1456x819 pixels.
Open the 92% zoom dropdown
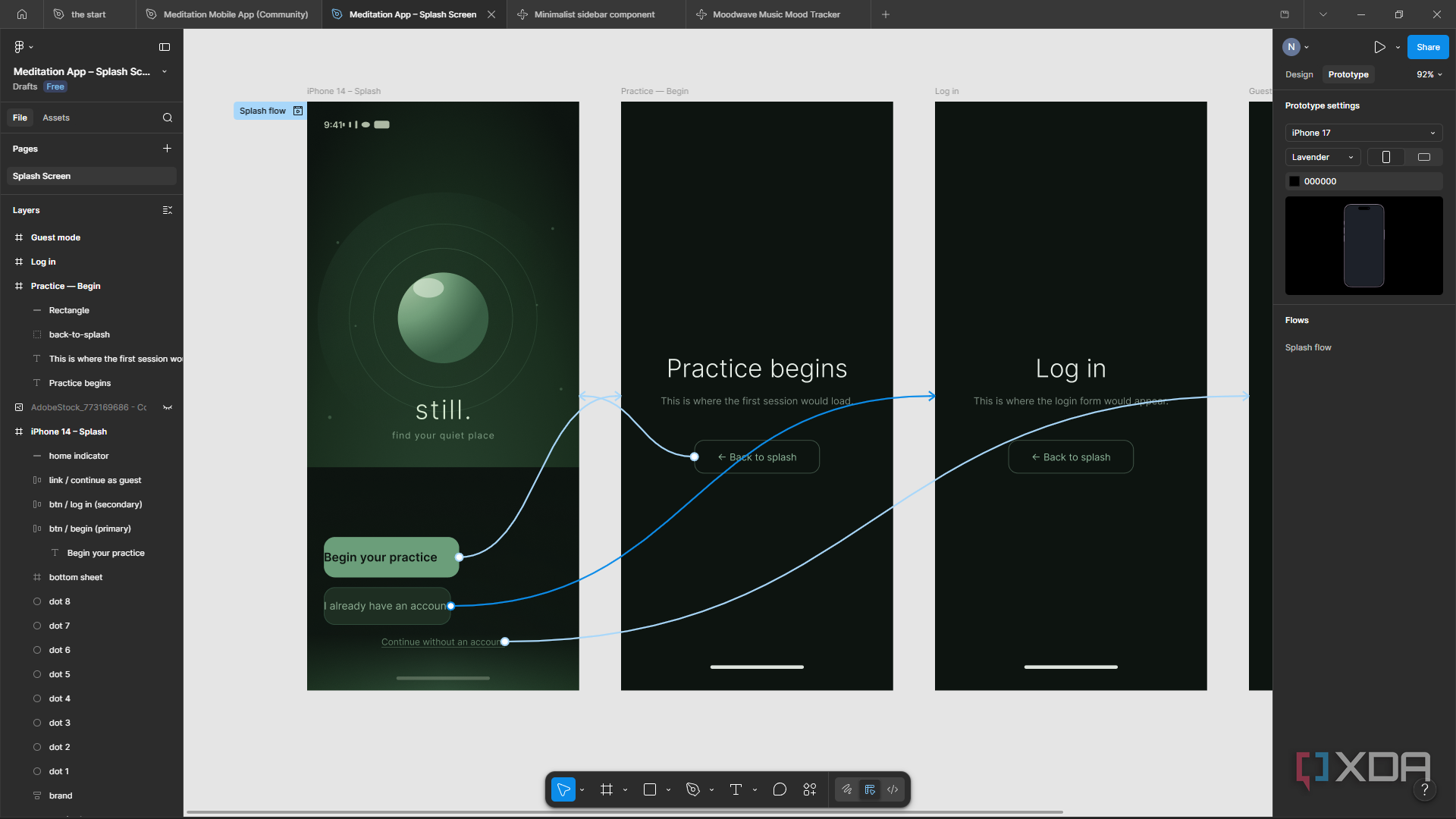click(x=1429, y=74)
